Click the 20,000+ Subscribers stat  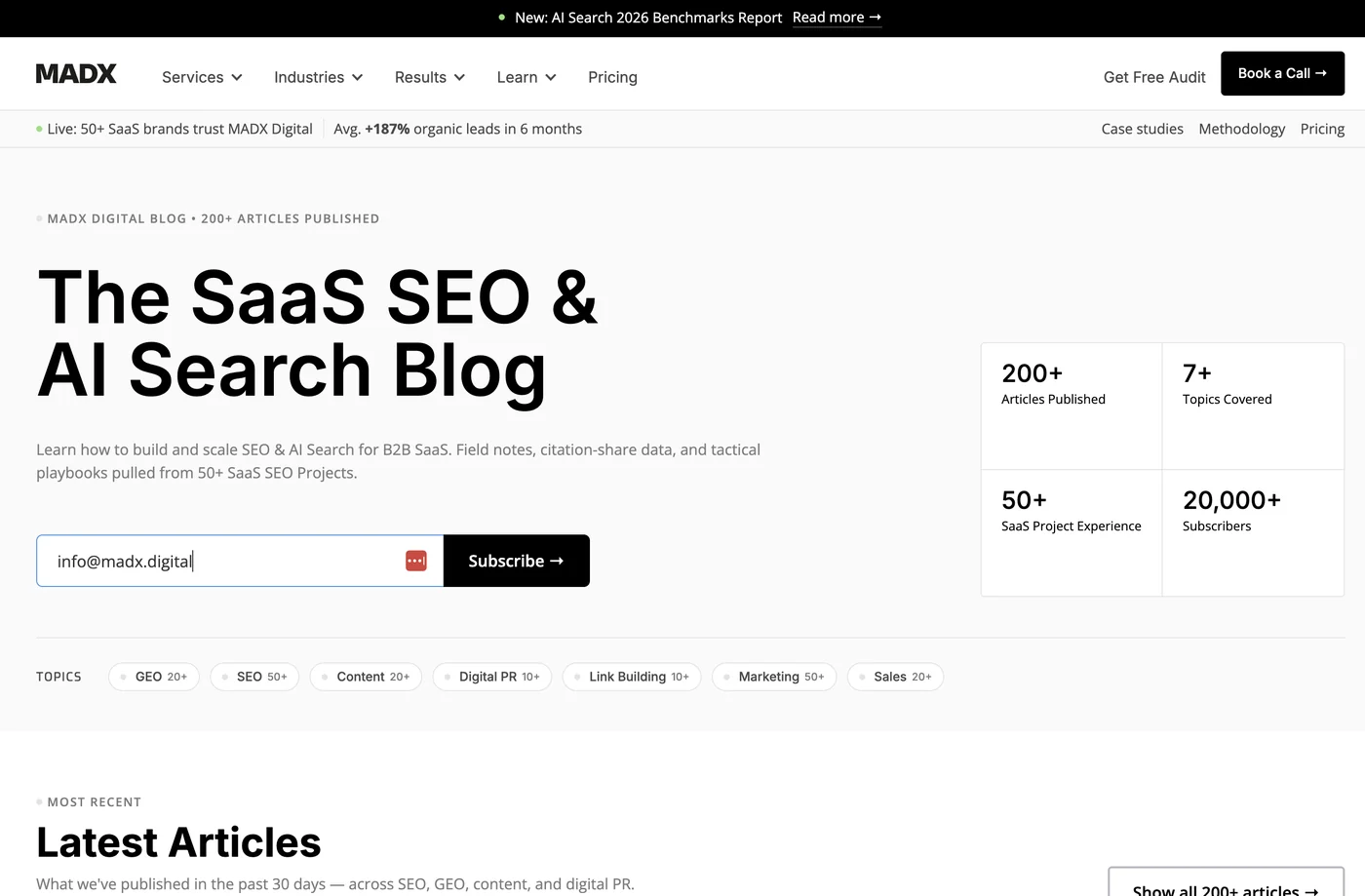pos(1253,532)
